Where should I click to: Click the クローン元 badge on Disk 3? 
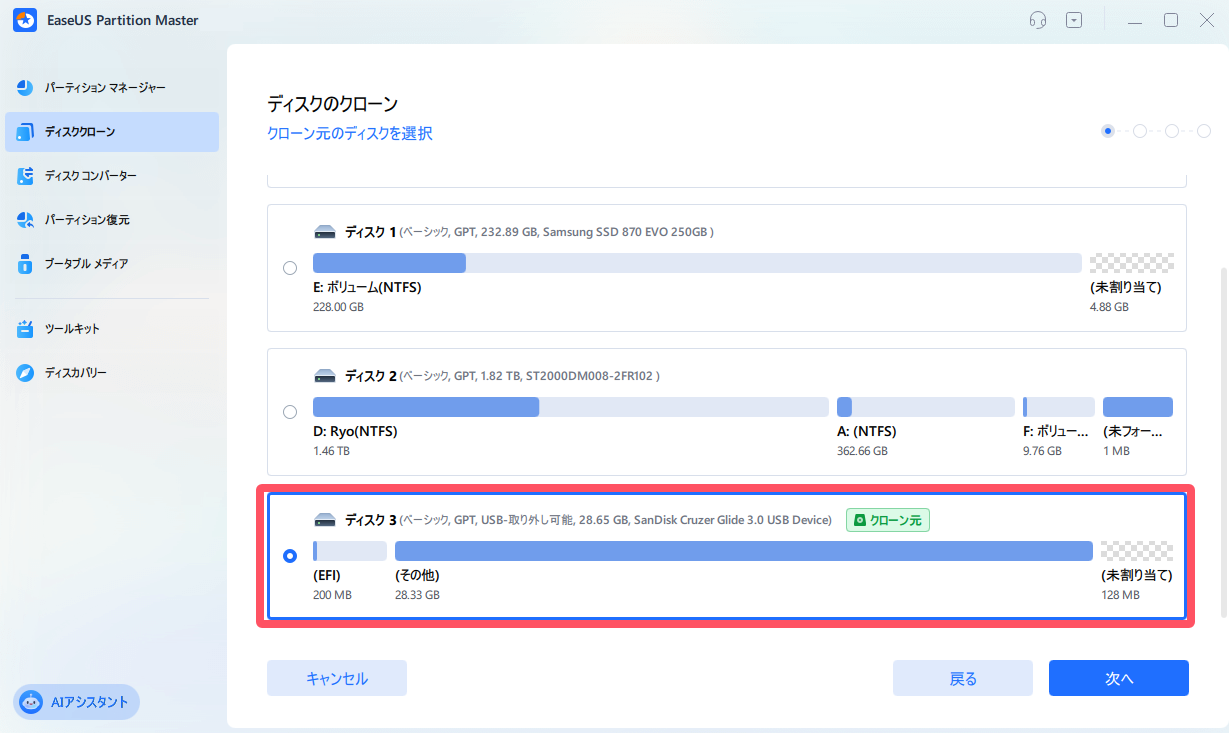coord(887,520)
